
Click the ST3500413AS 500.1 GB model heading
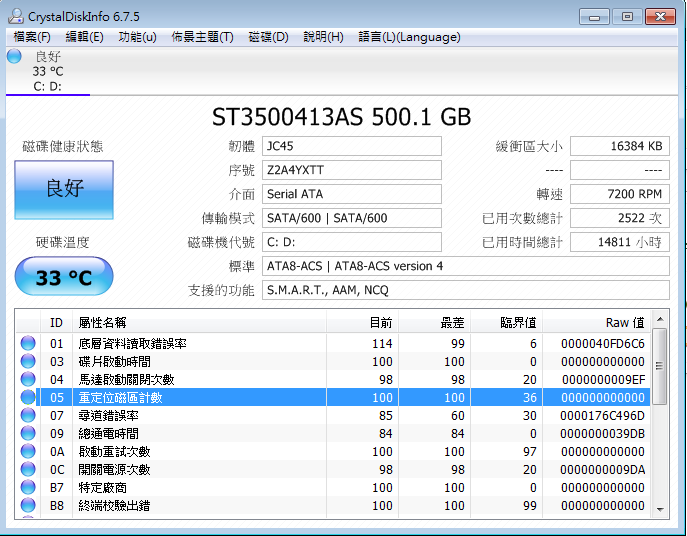click(341, 117)
